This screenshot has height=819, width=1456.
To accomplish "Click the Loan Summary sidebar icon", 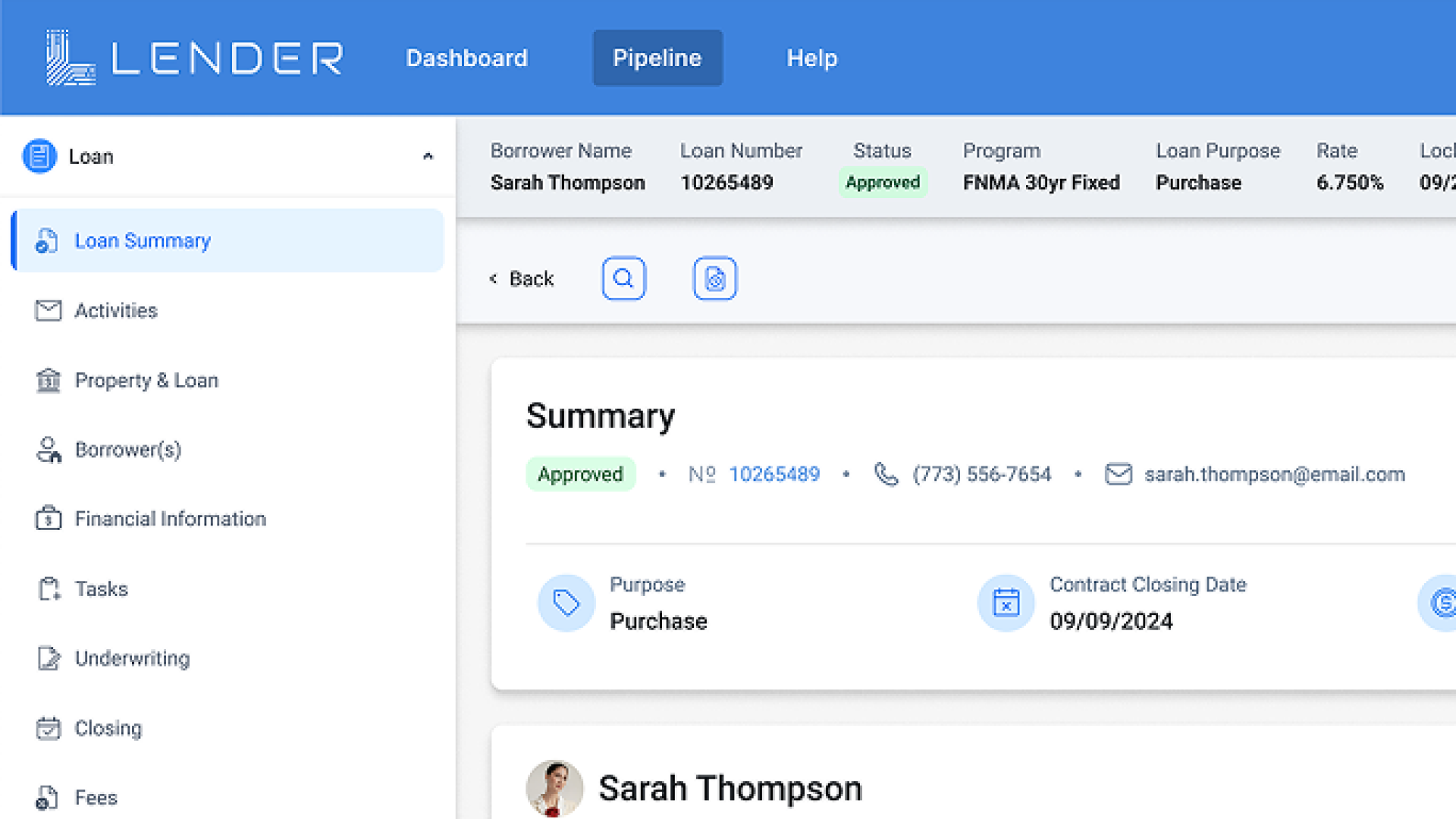I will coord(47,241).
